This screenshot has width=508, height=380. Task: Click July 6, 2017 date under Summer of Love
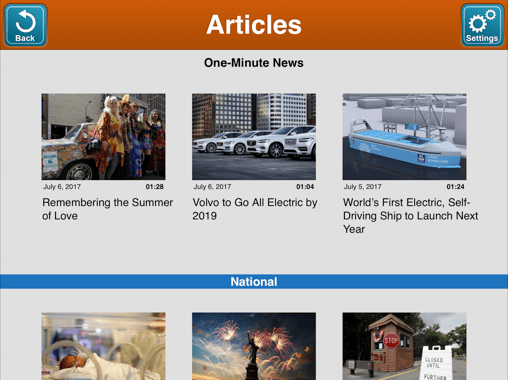coord(62,187)
